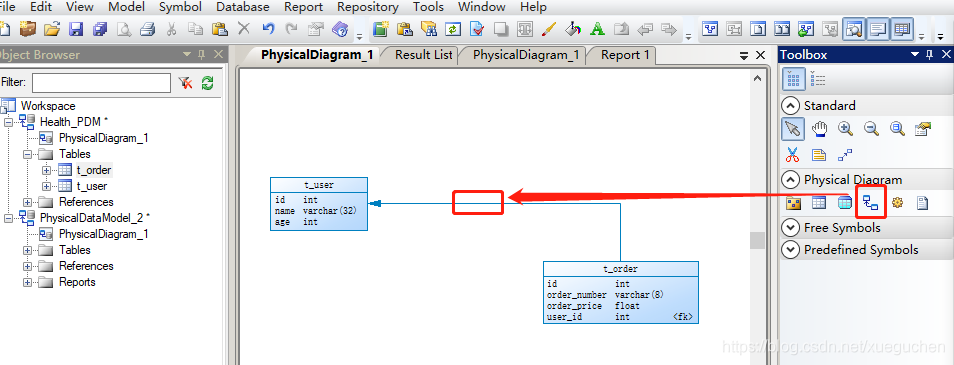Image resolution: width=954 pixels, height=365 pixels.
Task: Open the Object Browser panel dropdown arrow
Action: [187, 55]
